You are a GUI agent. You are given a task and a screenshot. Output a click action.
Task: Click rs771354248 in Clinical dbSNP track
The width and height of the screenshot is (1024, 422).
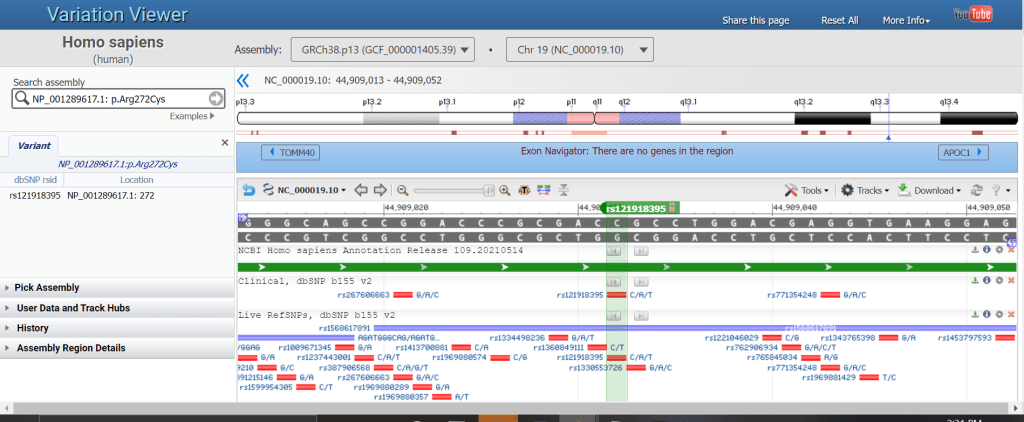click(x=793, y=295)
